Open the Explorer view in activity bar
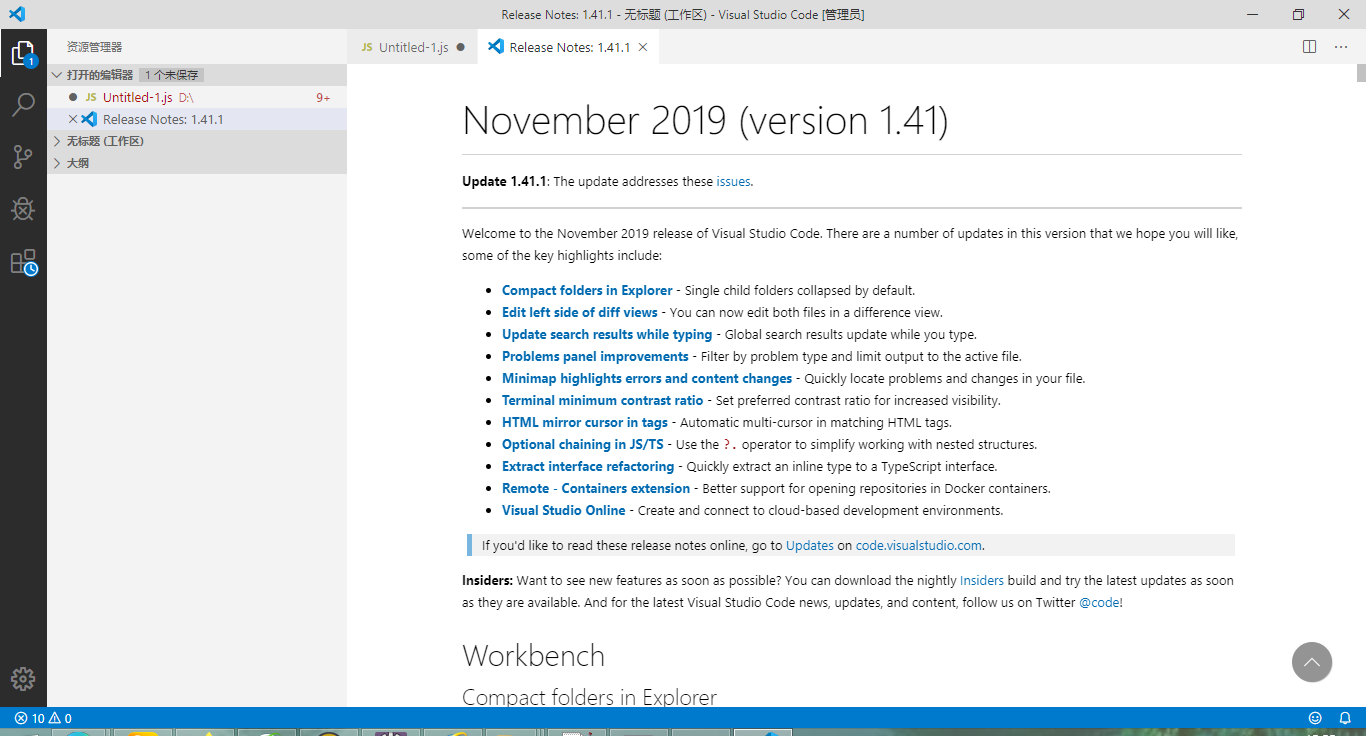1366x736 pixels. pos(23,53)
